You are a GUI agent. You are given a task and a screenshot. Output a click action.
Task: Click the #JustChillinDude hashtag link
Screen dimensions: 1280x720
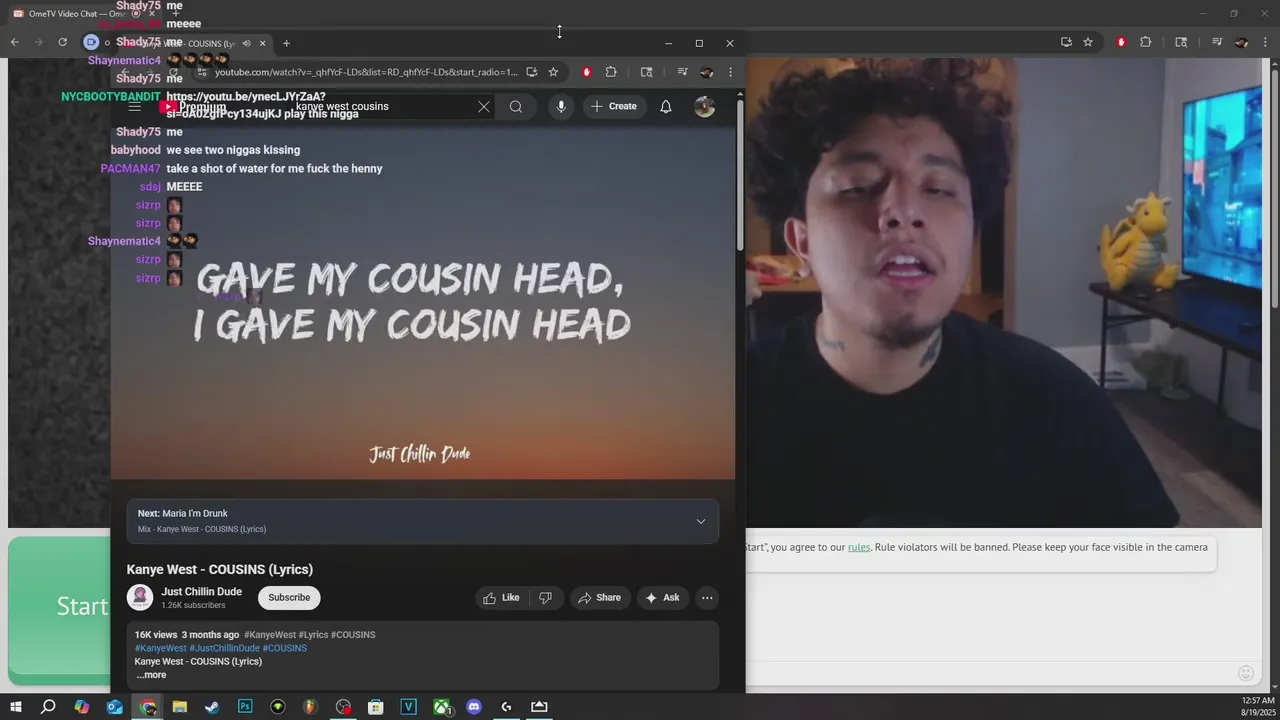click(x=224, y=648)
